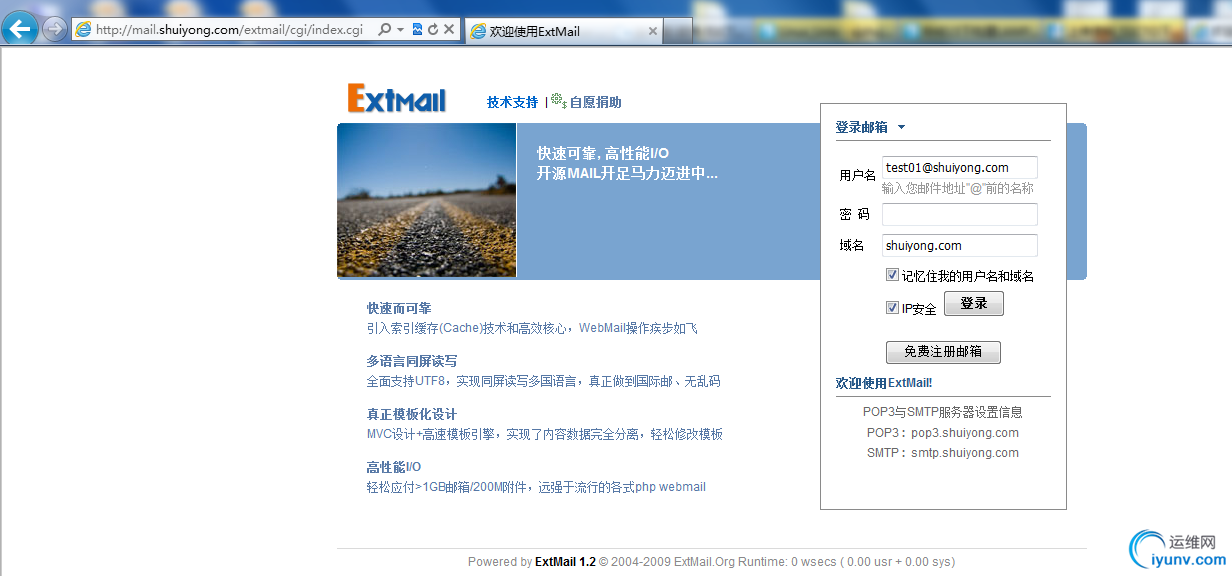Click the search magnifier in address bar
The height and width of the screenshot is (576, 1232).
tap(385, 30)
